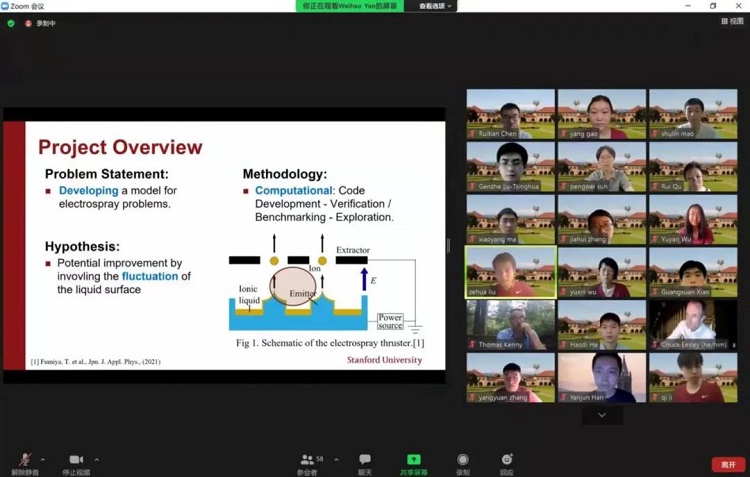Select the highlighted zehua liu video tile
Screen dimensions: 750x477
tap(510, 272)
